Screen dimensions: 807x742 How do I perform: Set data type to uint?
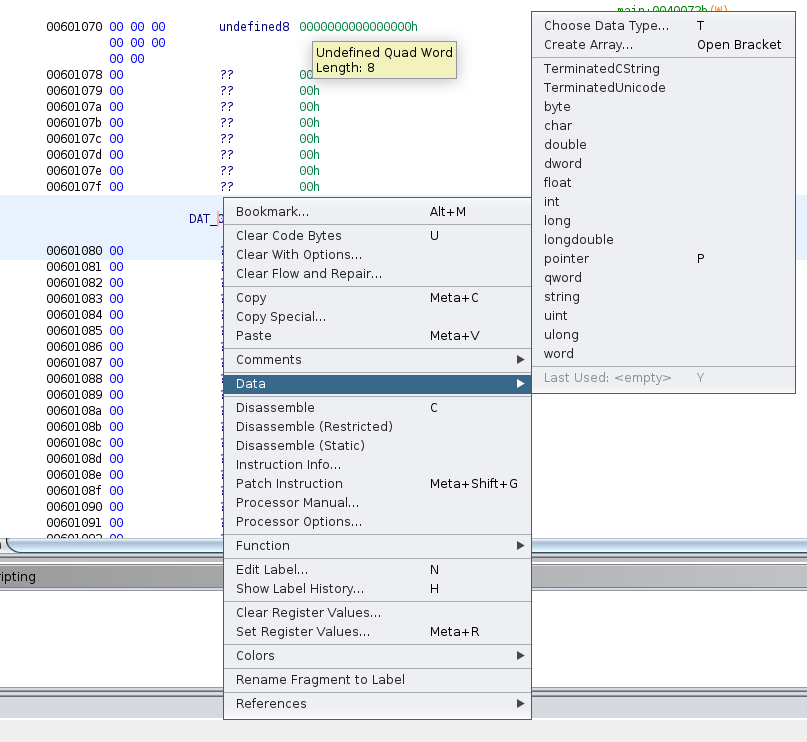point(663,316)
